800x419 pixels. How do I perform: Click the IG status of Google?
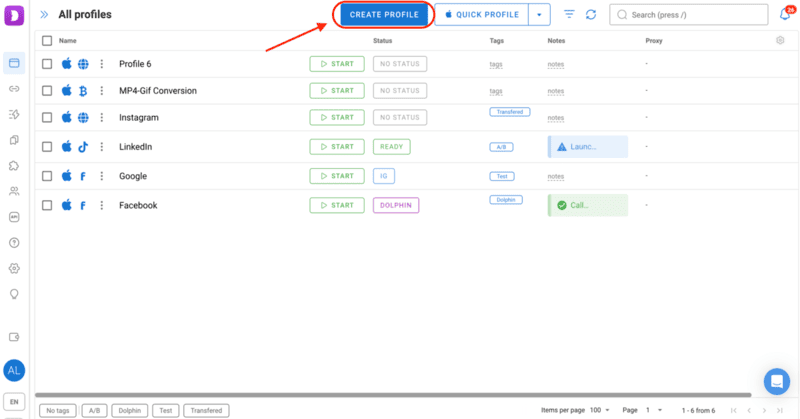pos(384,176)
